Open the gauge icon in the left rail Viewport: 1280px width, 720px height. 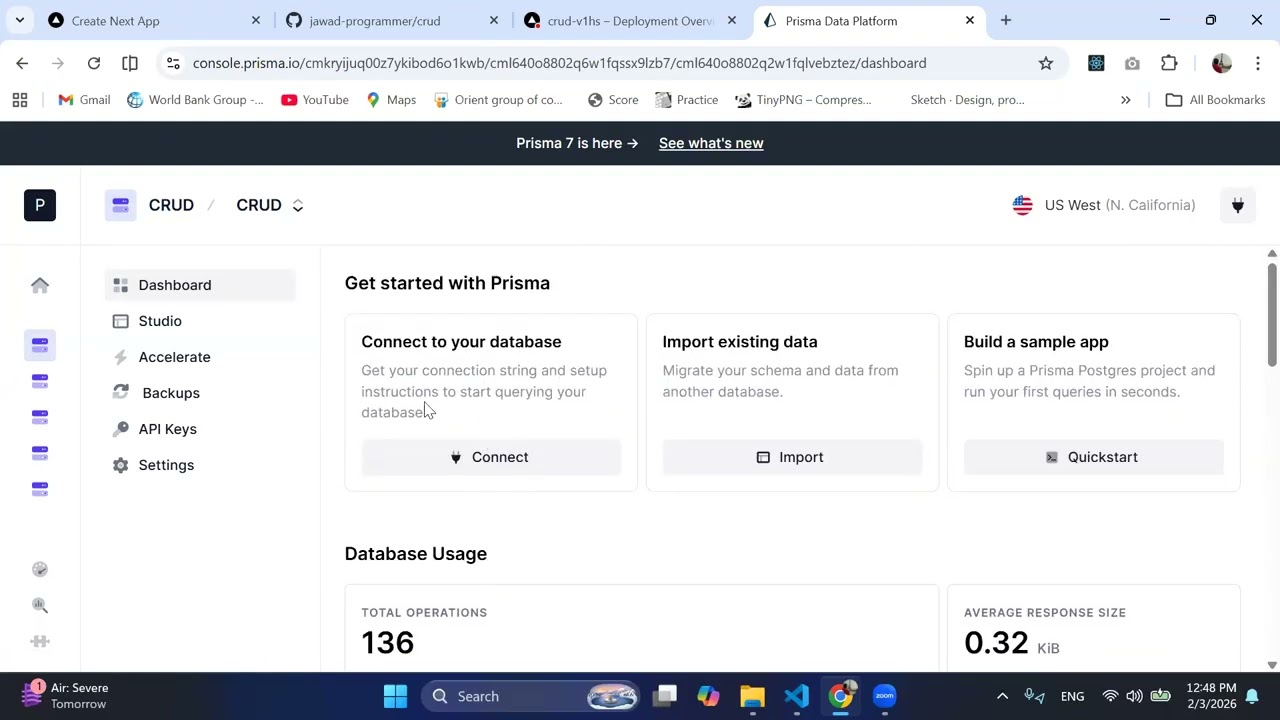(40, 569)
